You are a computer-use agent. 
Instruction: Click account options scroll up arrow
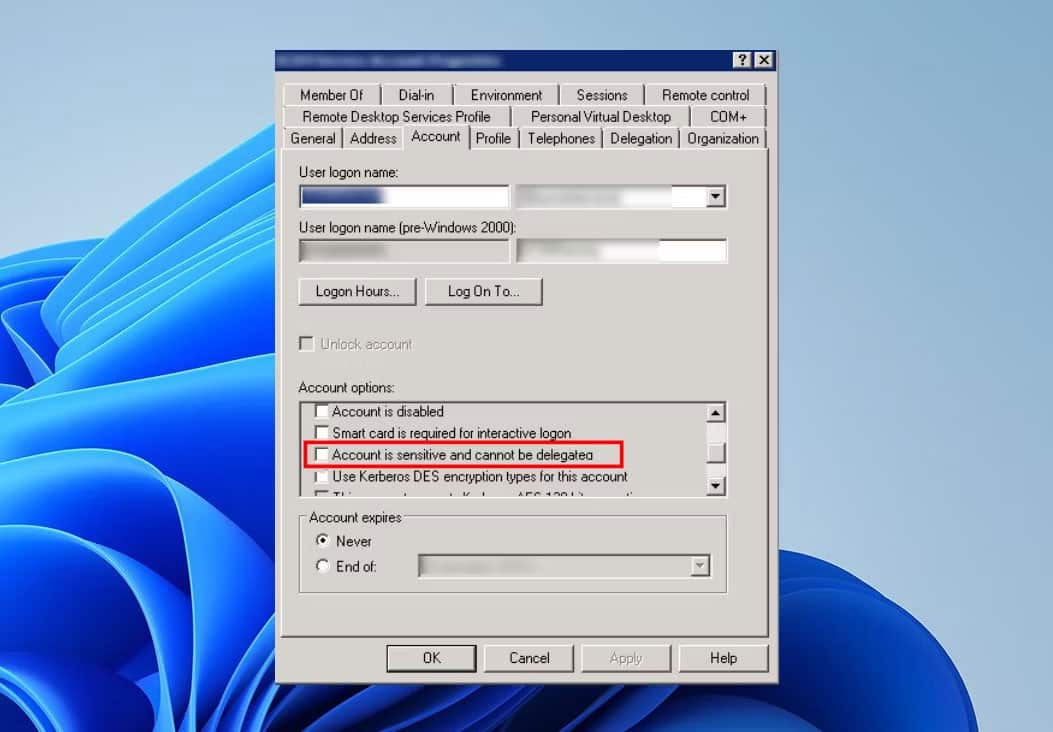[x=716, y=412]
